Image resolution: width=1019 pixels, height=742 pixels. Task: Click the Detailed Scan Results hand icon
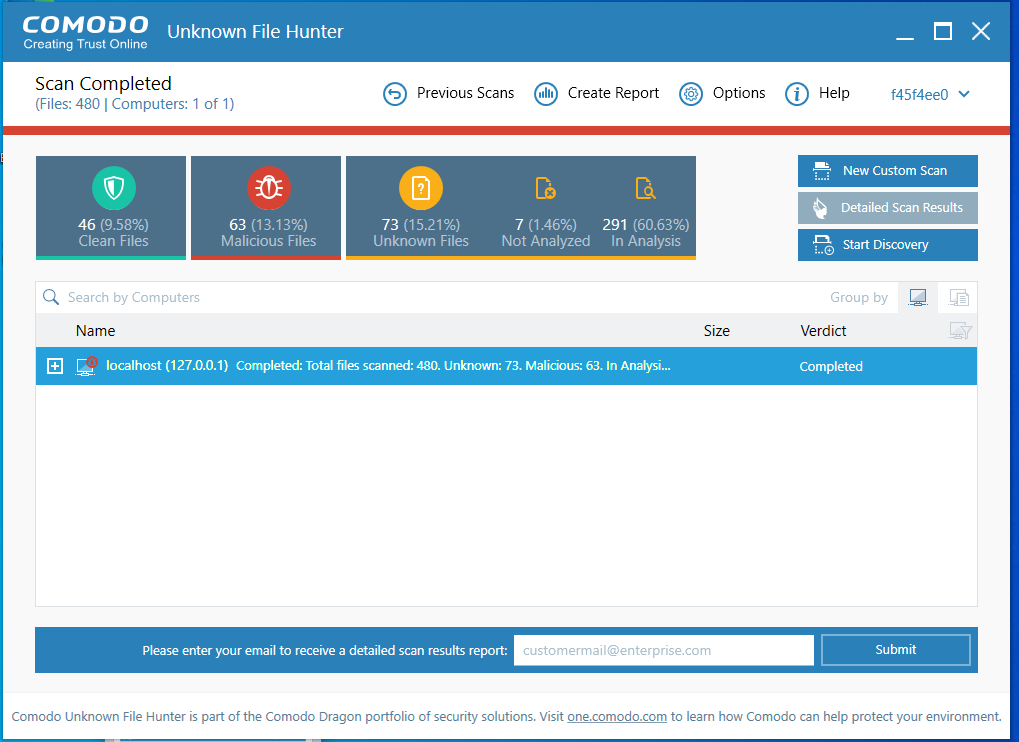[x=820, y=208]
